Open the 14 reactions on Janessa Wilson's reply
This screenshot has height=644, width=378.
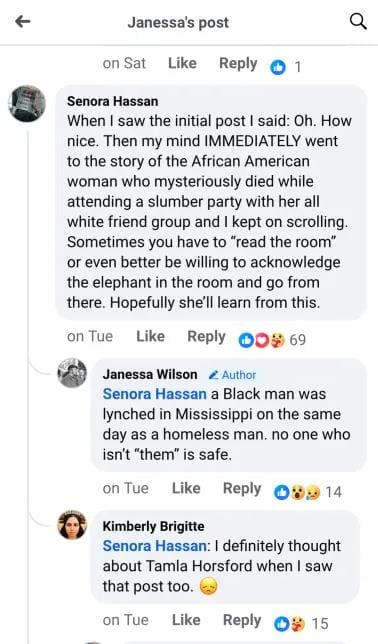coord(308,492)
